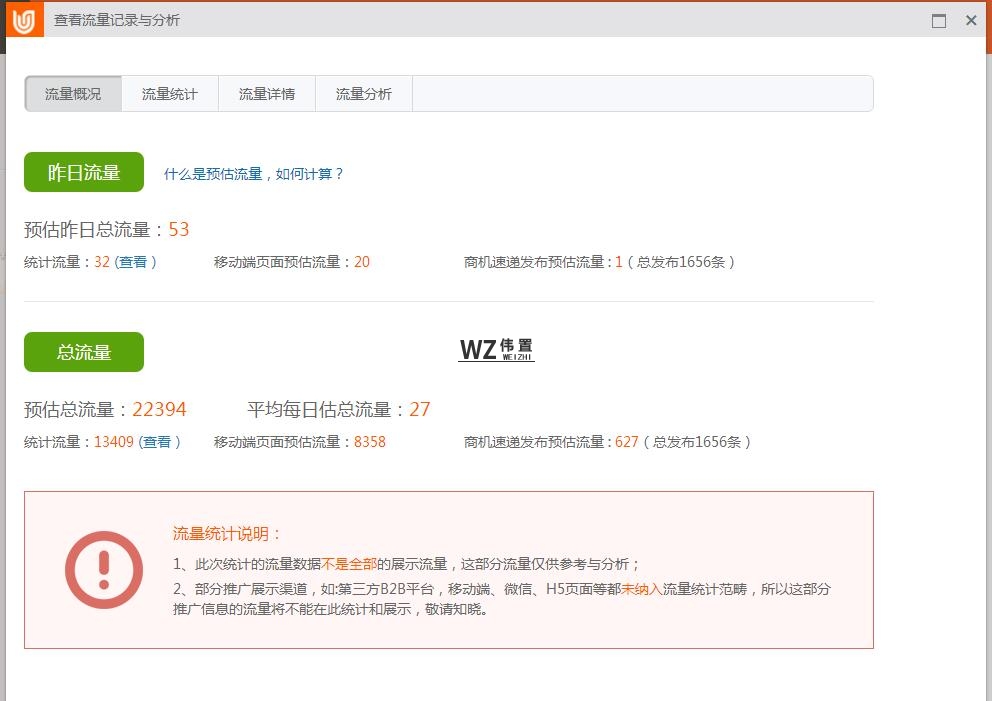Select the 流量详情 tab

pyautogui.click(x=266, y=94)
